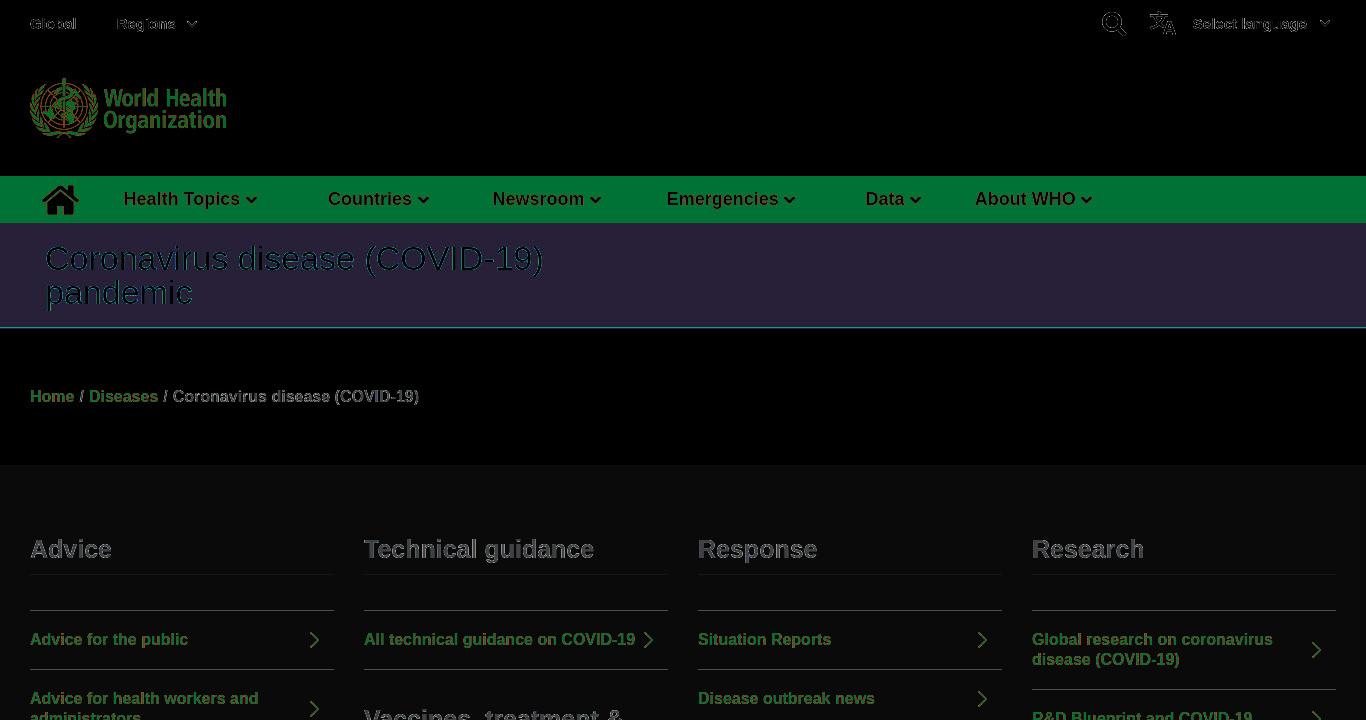Click arrow beside All technical guidance on COVID-19

point(648,640)
